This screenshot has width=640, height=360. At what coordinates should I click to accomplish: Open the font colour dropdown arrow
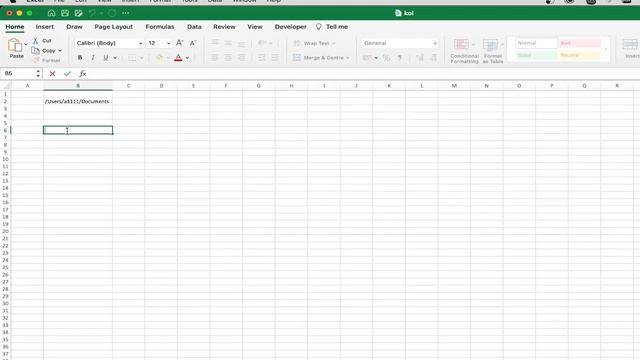pos(187,58)
